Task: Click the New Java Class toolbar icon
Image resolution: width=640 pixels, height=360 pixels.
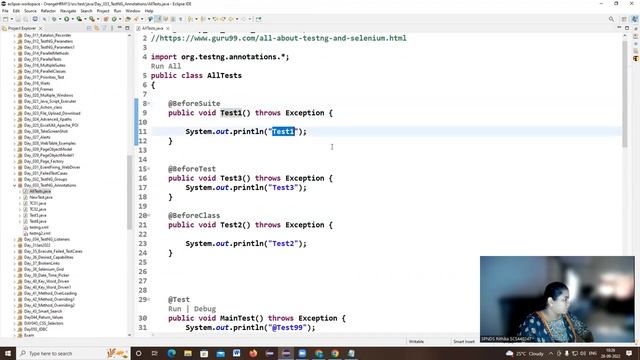Action: (x=114, y=19)
